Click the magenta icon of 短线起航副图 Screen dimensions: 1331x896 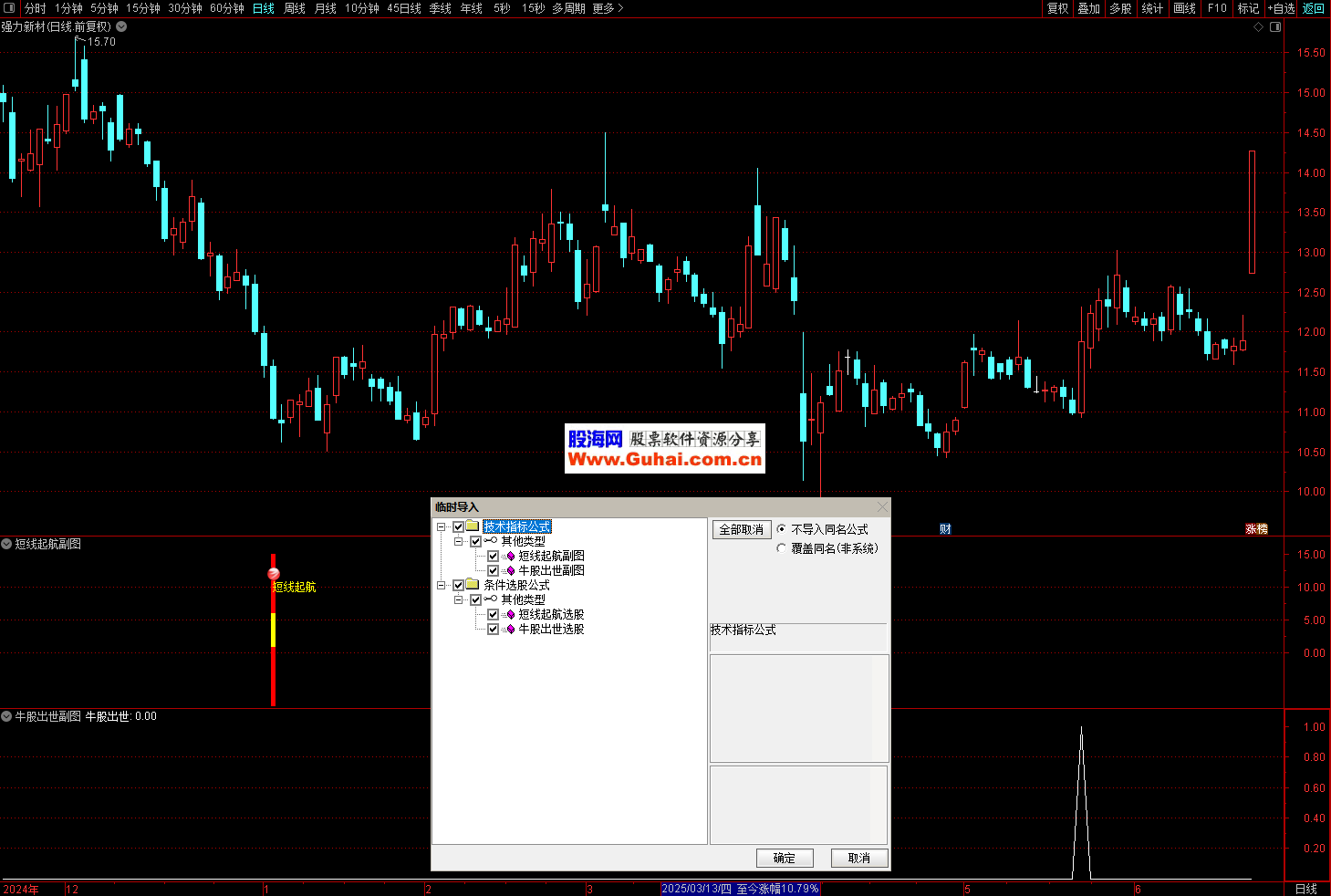pyautogui.click(x=510, y=556)
